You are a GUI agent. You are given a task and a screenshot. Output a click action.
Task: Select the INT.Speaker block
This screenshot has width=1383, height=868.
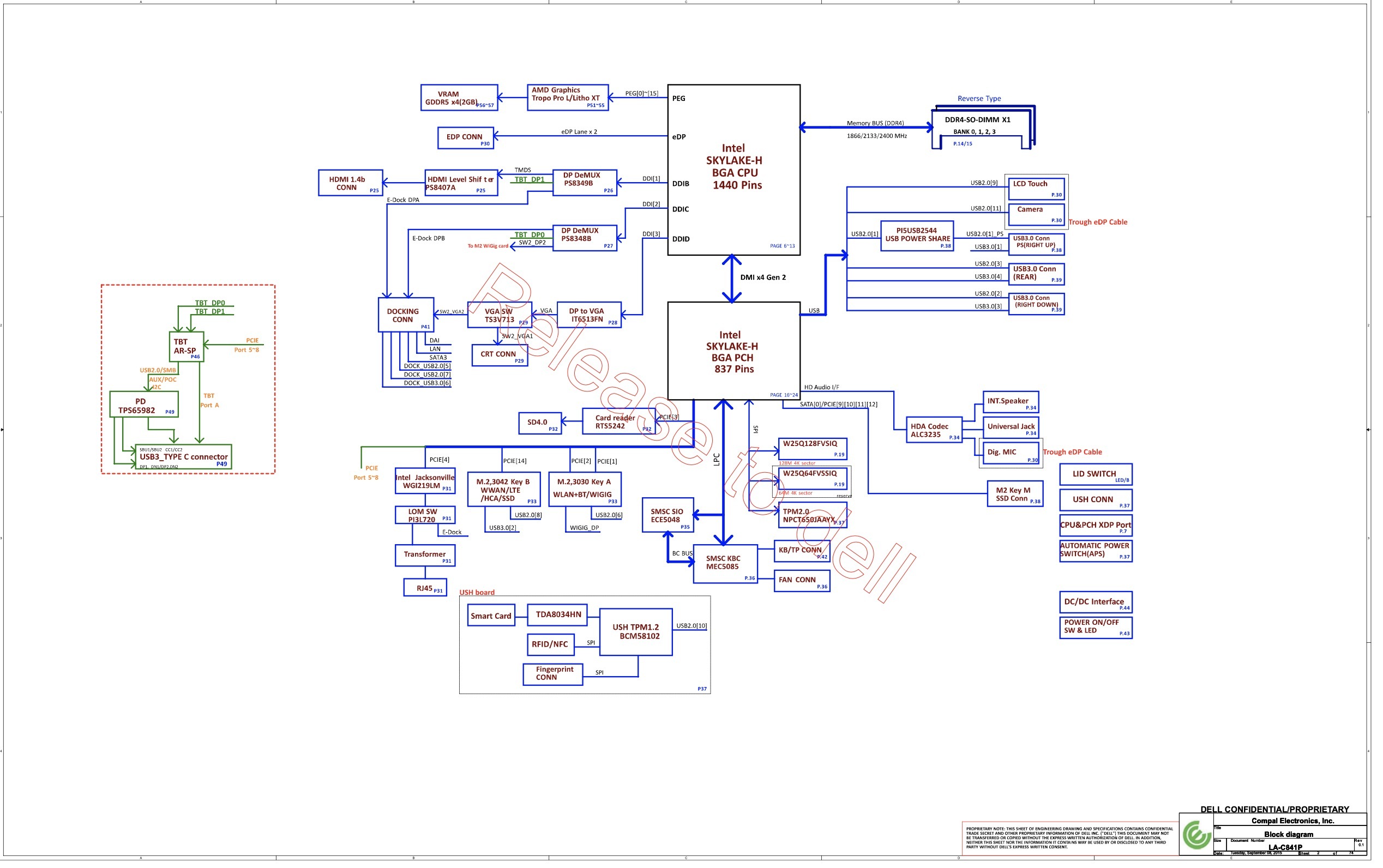(1011, 402)
